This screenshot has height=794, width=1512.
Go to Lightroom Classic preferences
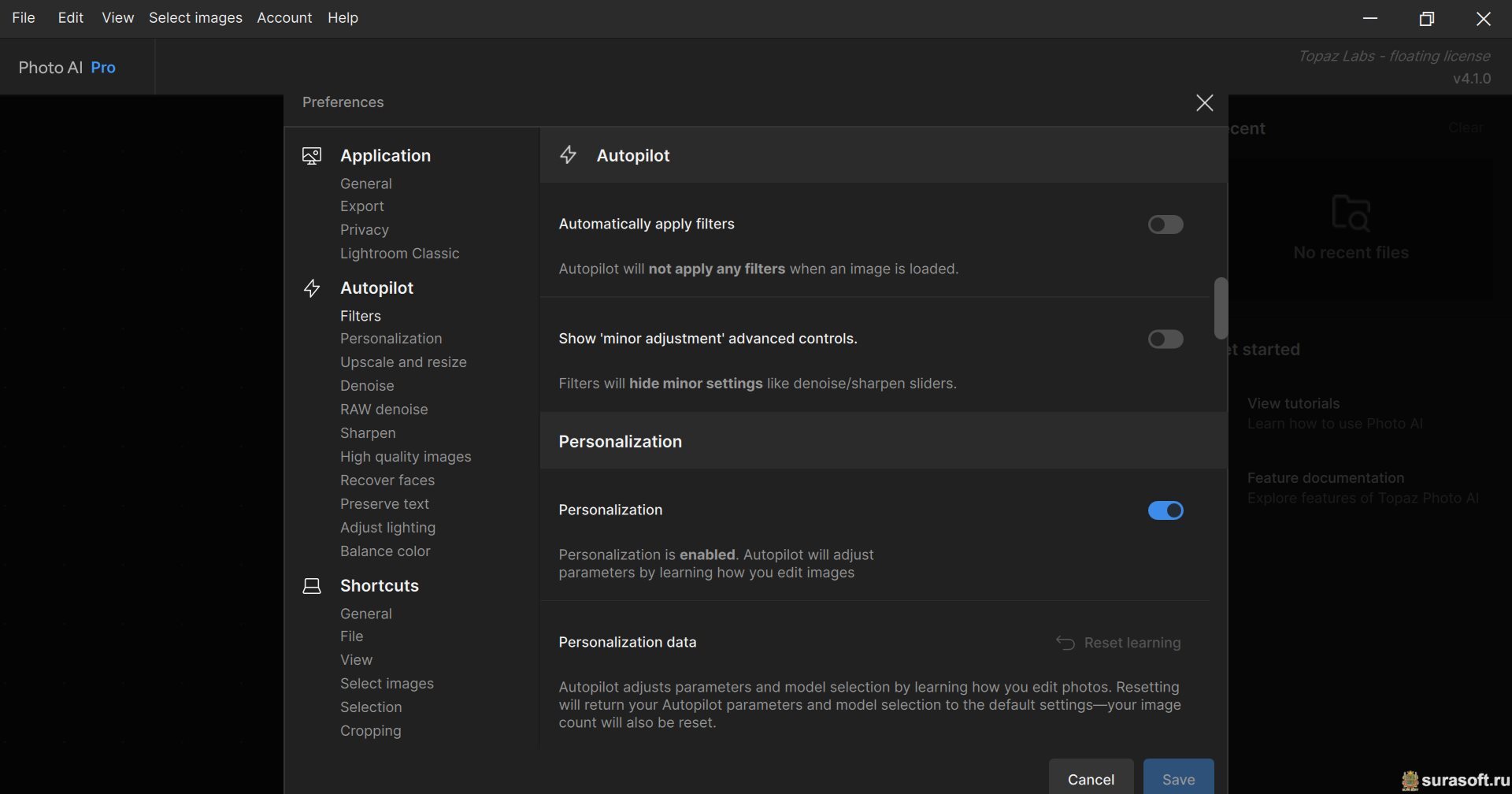pyautogui.click(x=399, y=254)
